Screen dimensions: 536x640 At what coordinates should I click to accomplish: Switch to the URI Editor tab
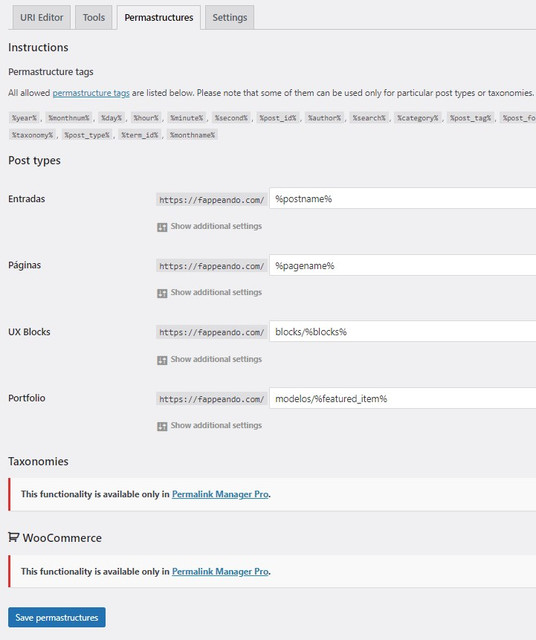point(42,18)
